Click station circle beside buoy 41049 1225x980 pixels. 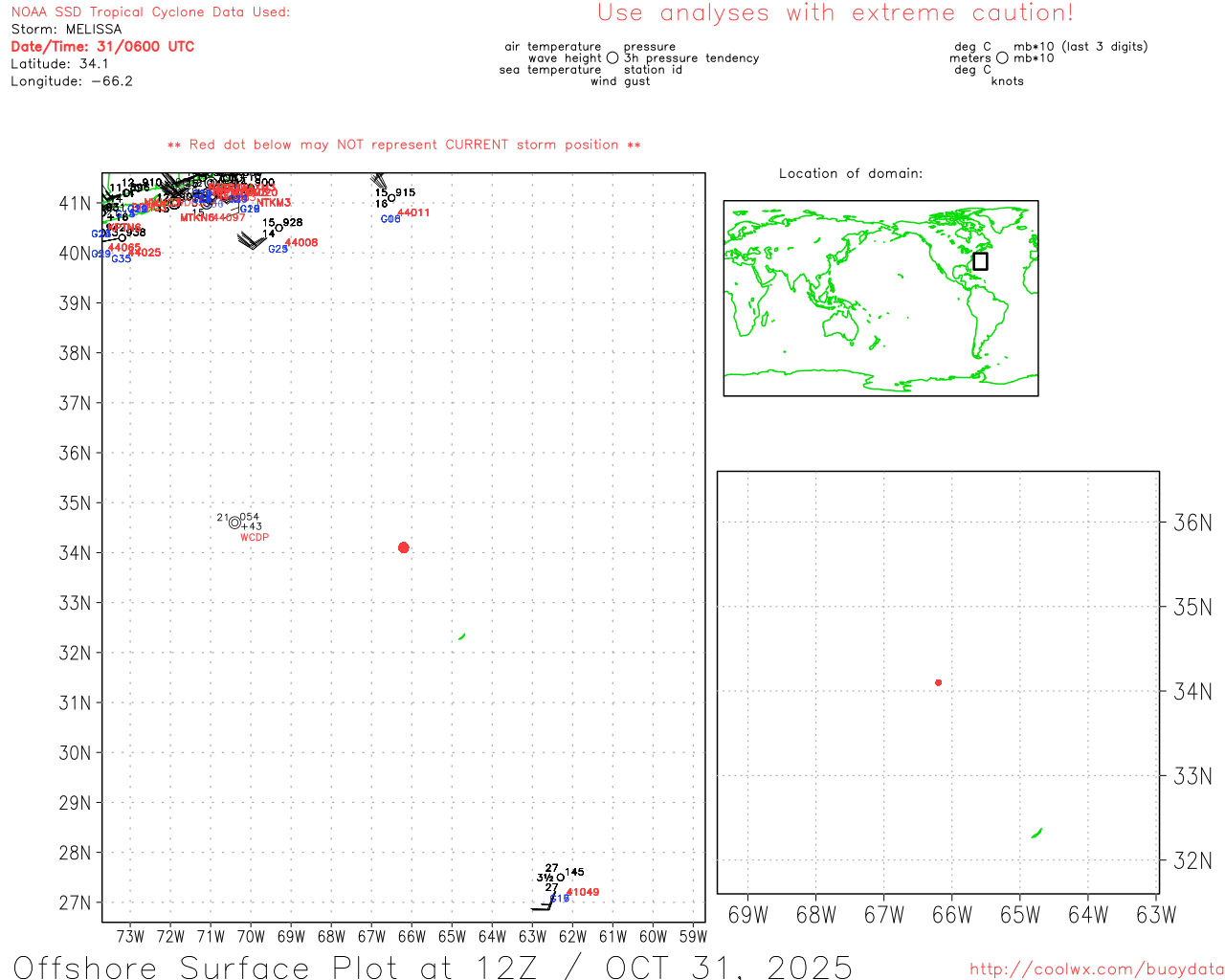[x=561, y=878]
